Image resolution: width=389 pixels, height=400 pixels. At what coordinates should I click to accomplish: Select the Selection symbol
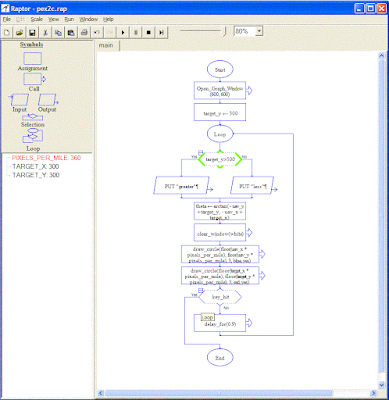coord(33,117)
